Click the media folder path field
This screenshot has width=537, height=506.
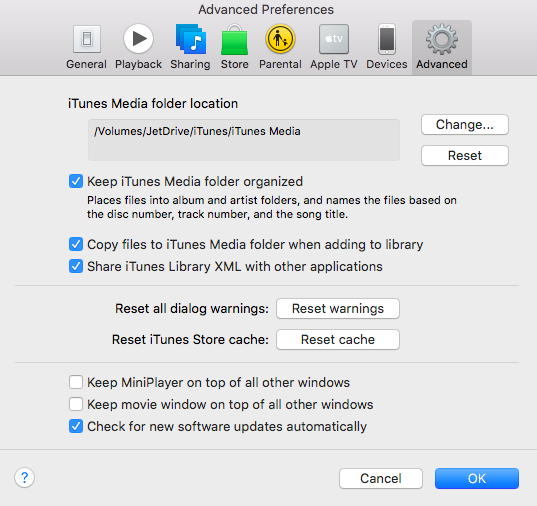(244, 140)
